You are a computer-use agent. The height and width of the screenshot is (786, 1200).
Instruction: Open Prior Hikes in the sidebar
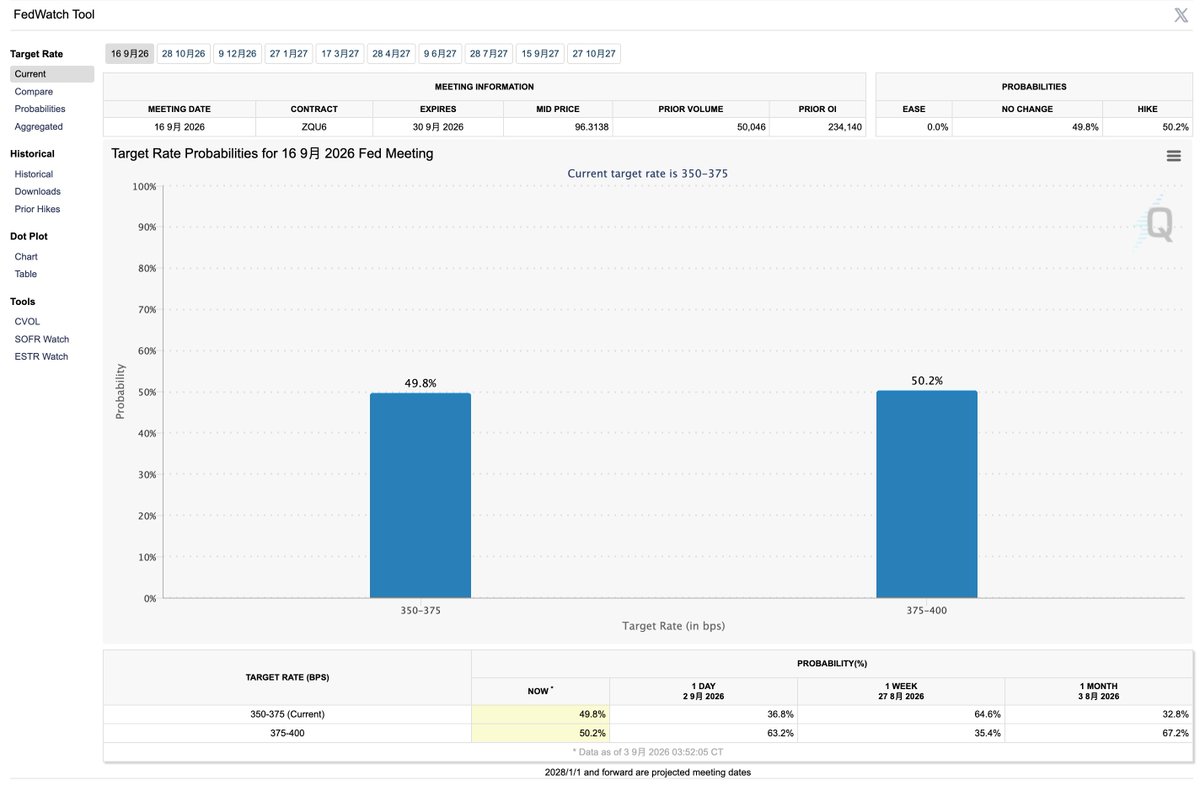pyautogui.click(x=37, y=209)
